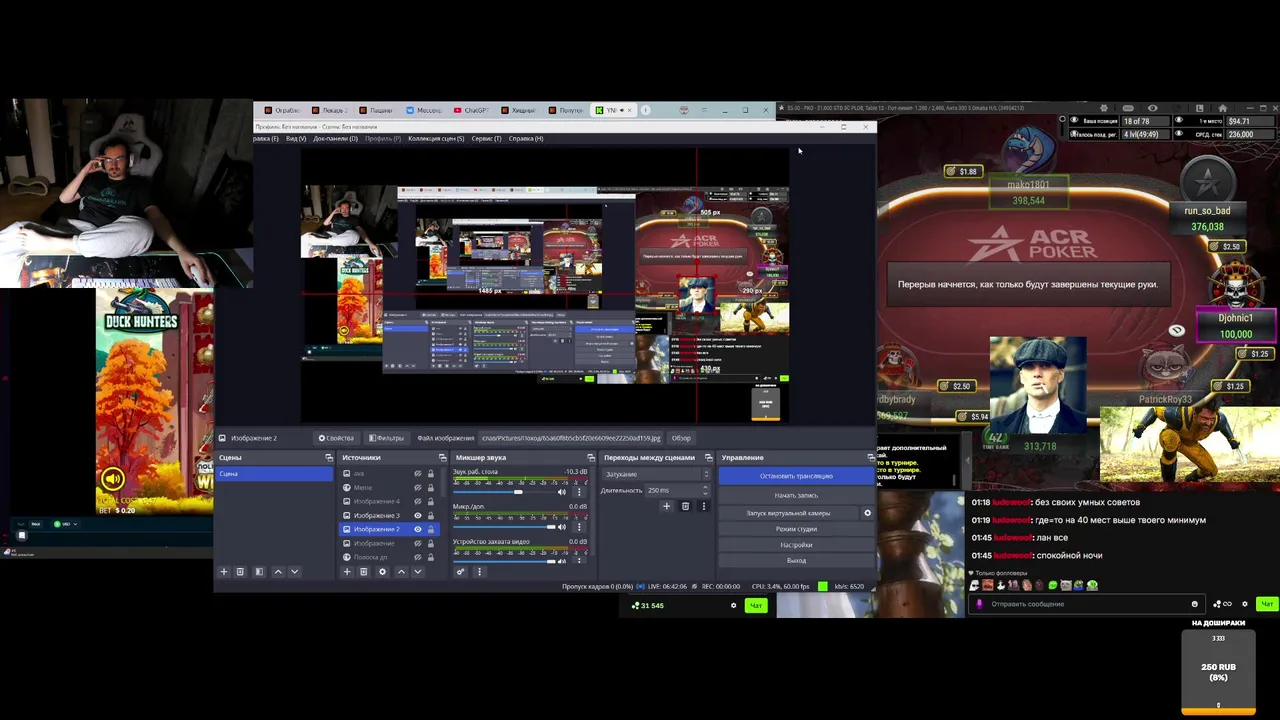Open OBS Настройки button
This screenshot has height=720, width=1280.
[796, 545]
